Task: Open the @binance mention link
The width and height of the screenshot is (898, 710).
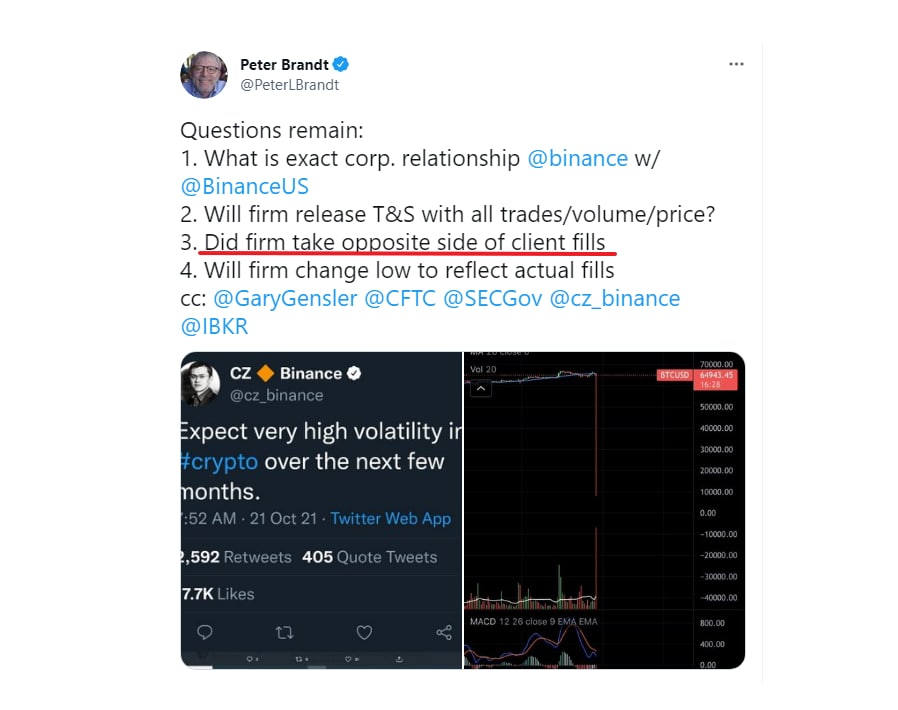Action: click(x=577, y=159)
